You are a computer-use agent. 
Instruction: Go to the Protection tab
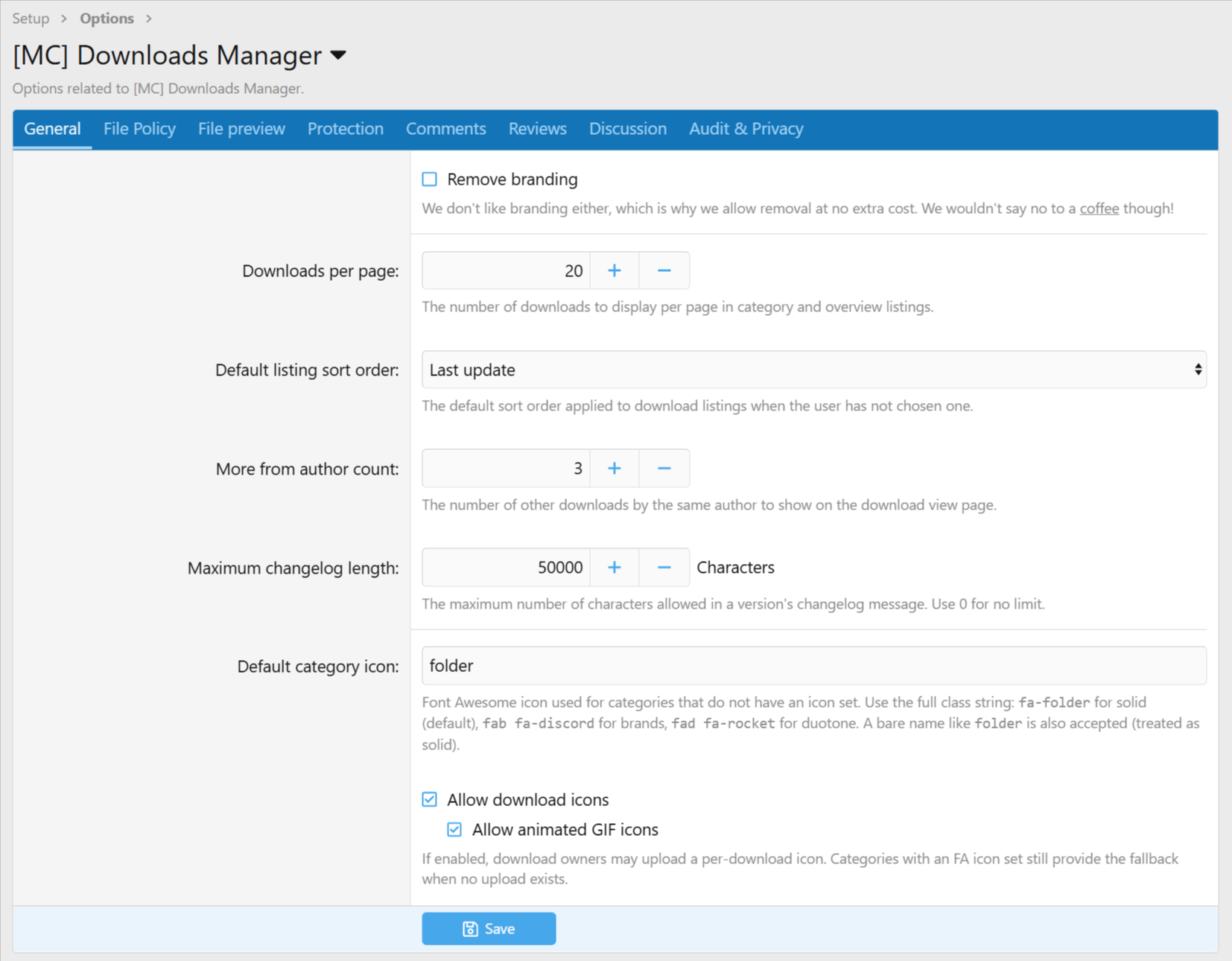tap(346, 129)
